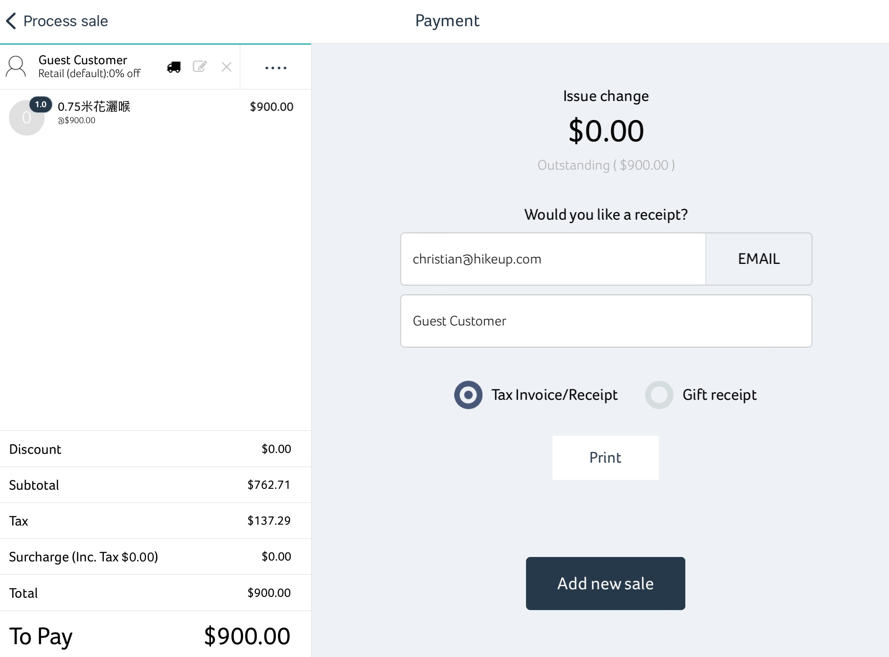Click the delivery truck icon
The image size is (889, 657).
174,67
